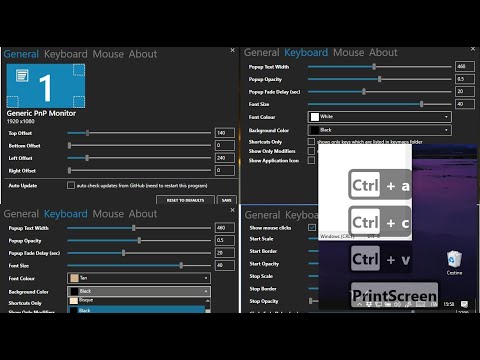This screenshot has height=360, width=480.
Task: Click the Bottom Offset value field
Action: tap(225, 145)
